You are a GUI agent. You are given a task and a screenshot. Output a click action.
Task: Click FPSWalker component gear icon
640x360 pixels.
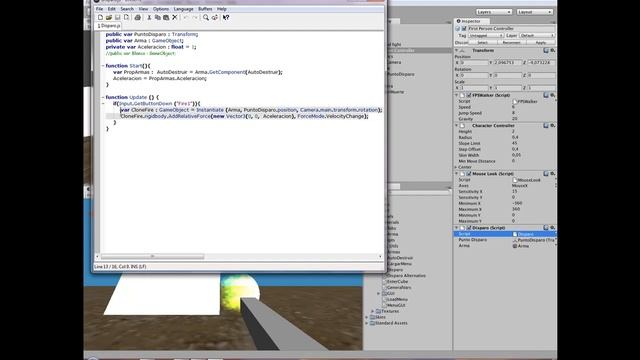pos(553,95)
